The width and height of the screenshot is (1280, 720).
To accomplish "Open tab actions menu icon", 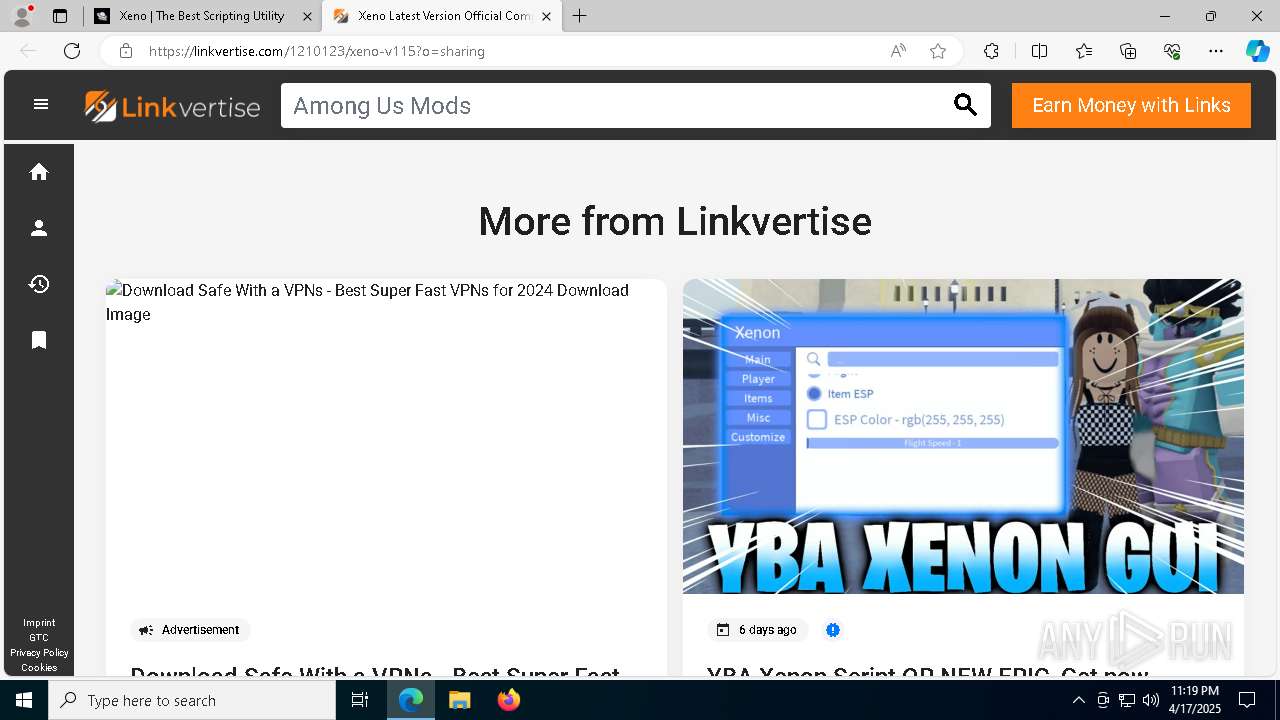I will pyautogui.click(x=60, y=16).
